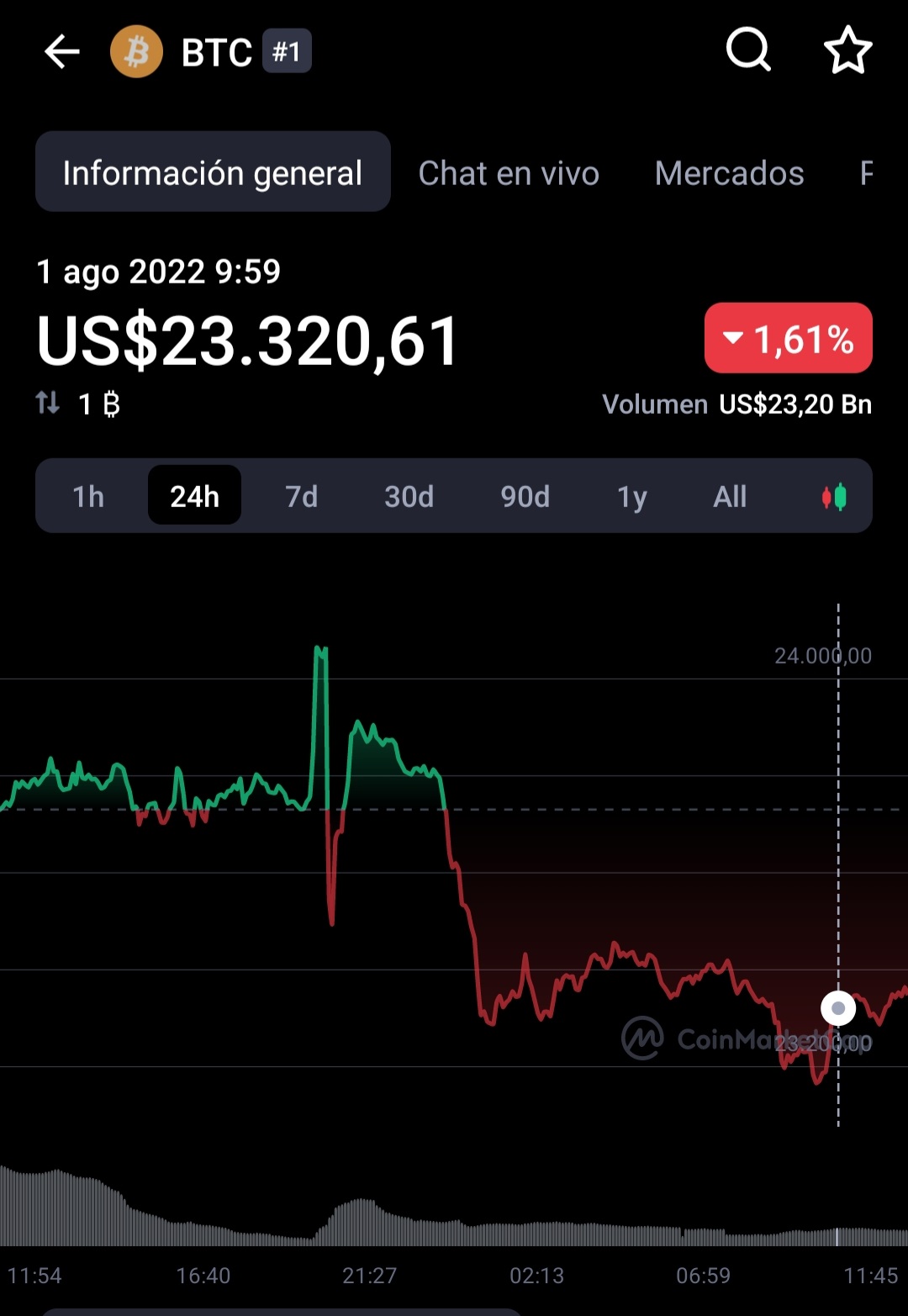Open the Chat en vivo tab
Screen dimensions: 908x1316
tap(509, 173)
